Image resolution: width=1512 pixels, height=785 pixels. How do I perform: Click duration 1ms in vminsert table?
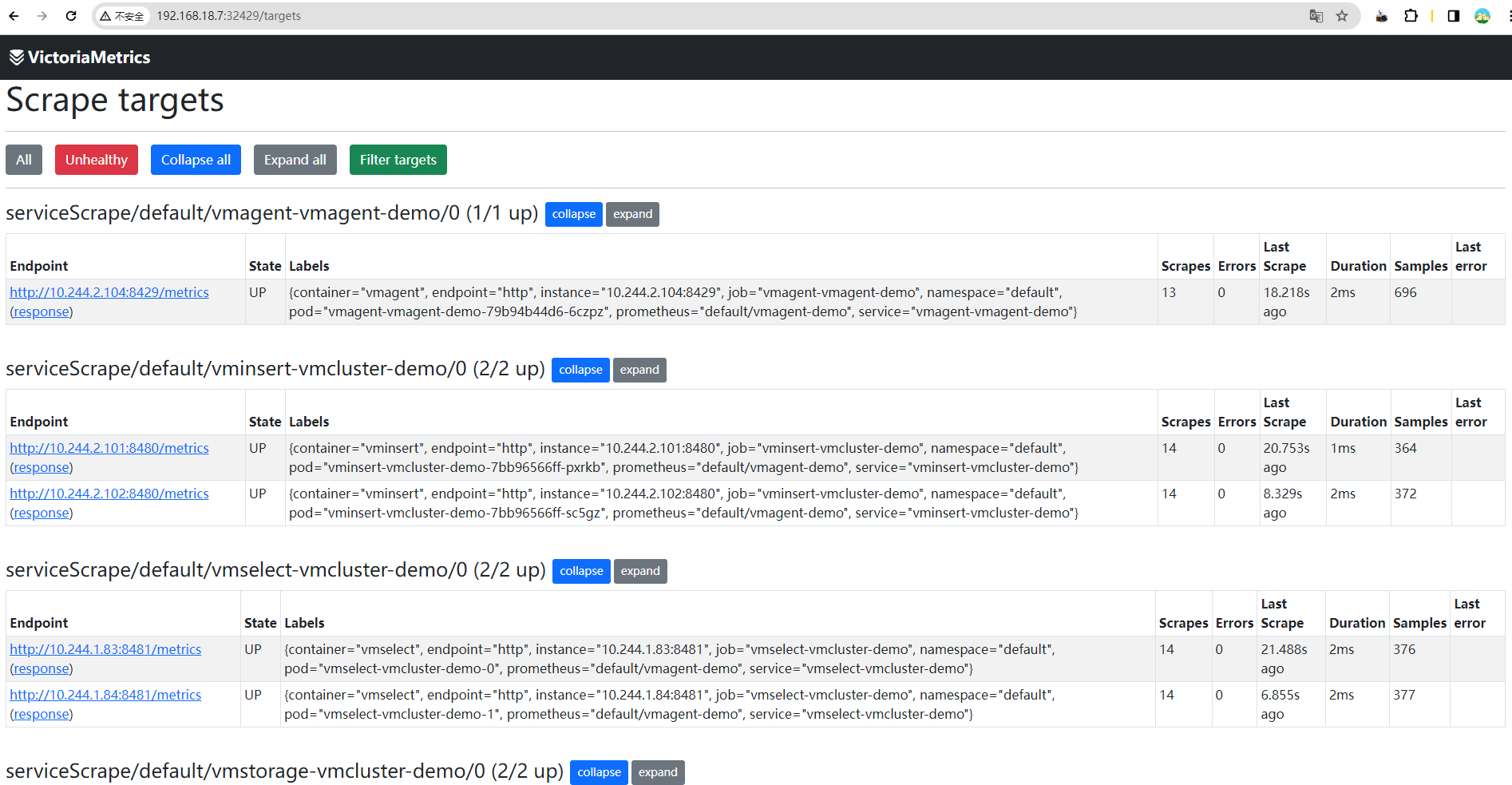click(1343, 448)
